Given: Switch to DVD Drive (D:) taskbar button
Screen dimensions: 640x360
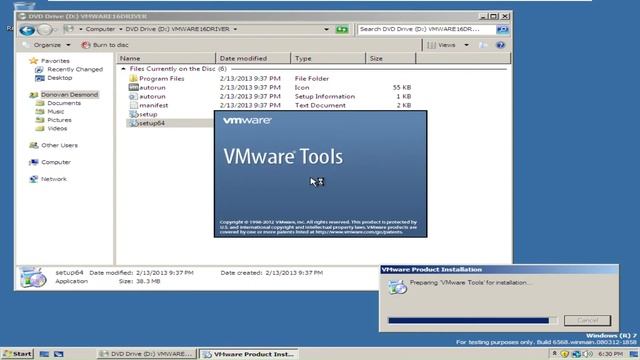Looking at the screenshot, I should (146, 354).
